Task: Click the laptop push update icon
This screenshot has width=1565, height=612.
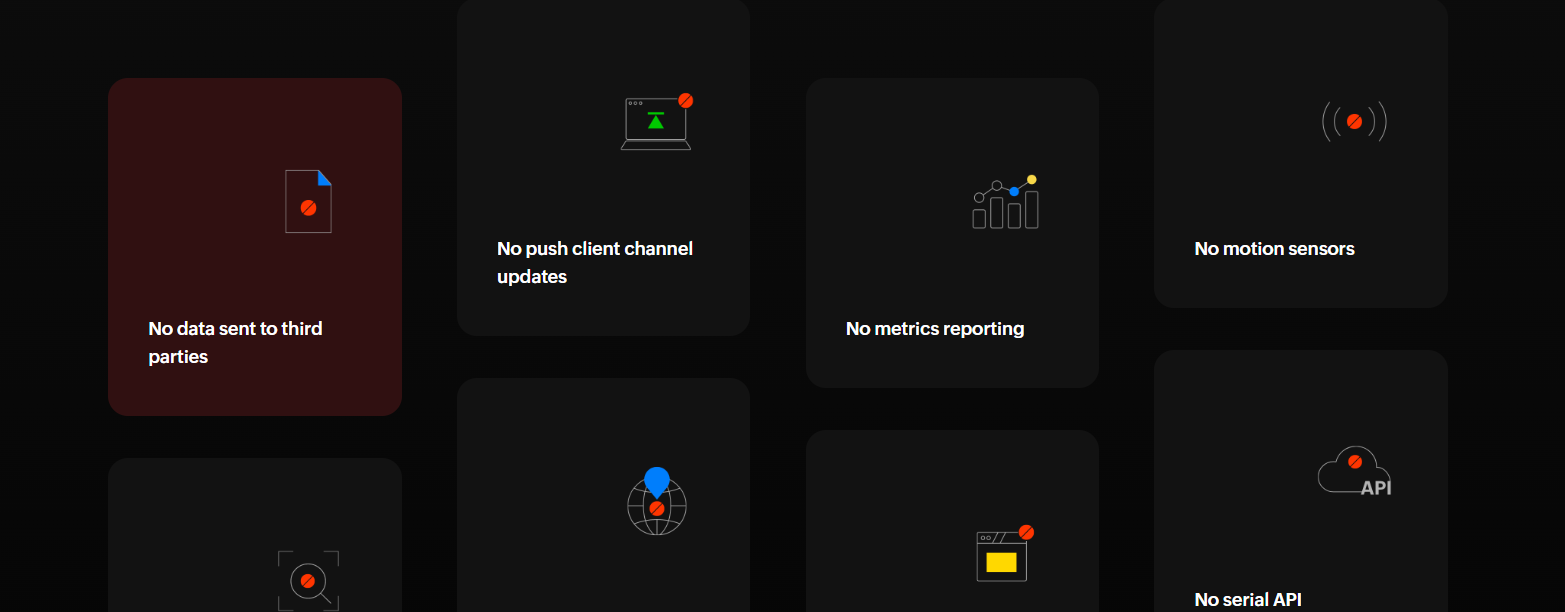Action: [657, 122]
